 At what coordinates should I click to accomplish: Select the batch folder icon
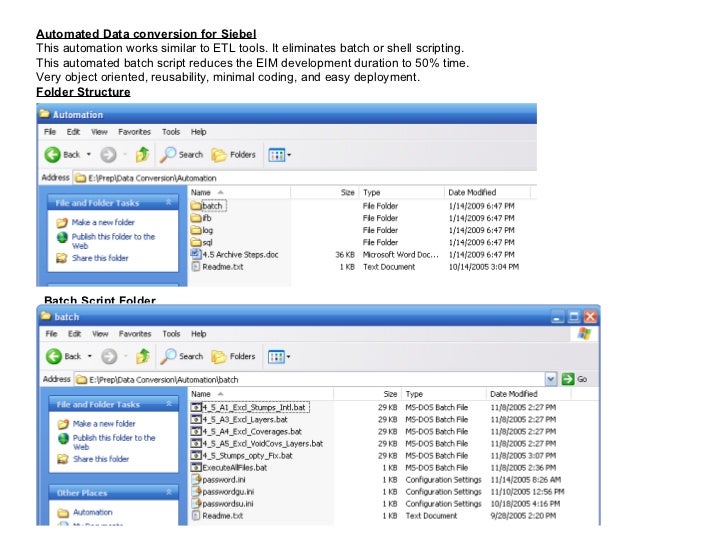pos(196,206)
